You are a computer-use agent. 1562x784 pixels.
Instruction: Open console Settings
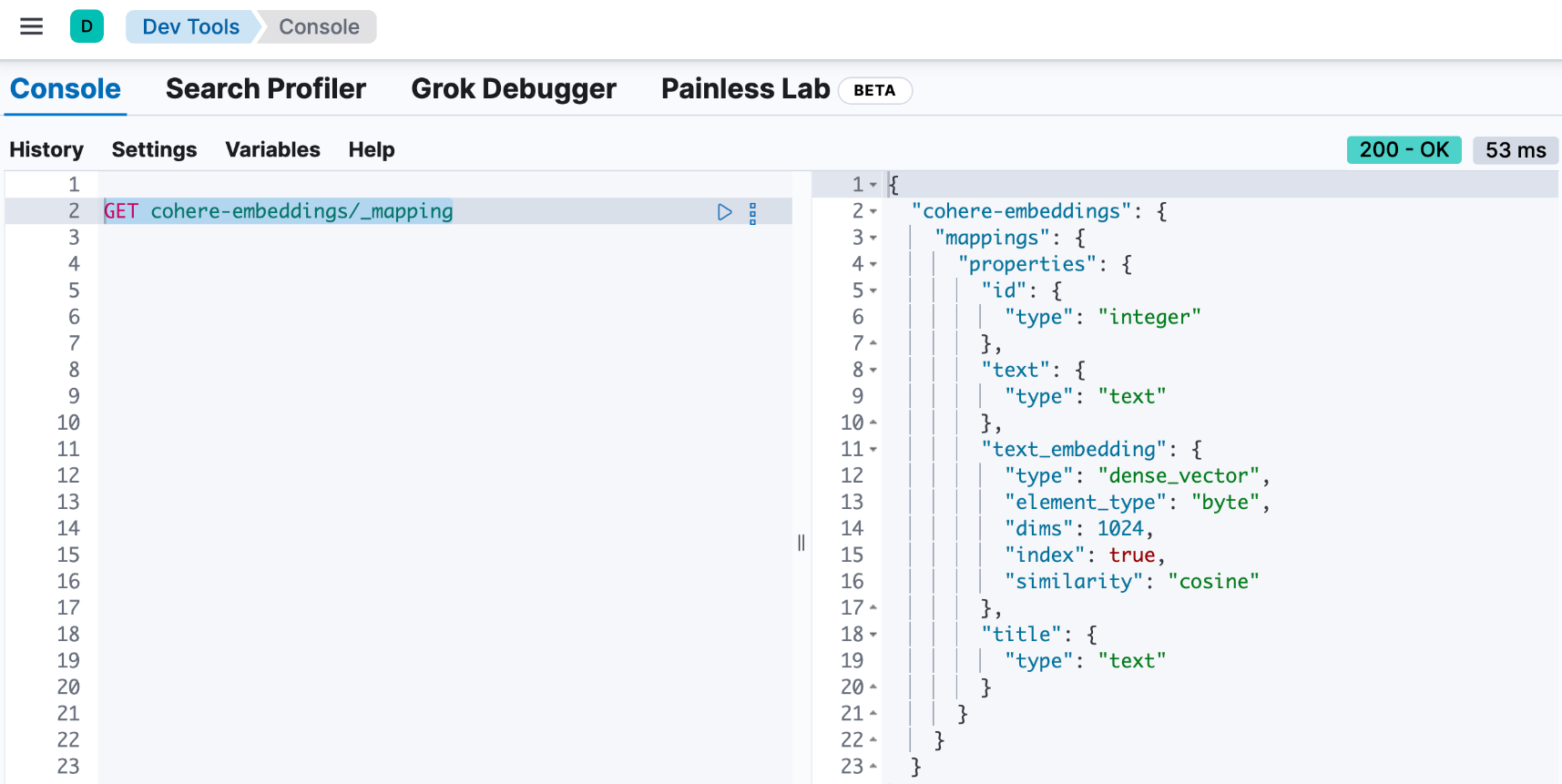click(154, 149)
